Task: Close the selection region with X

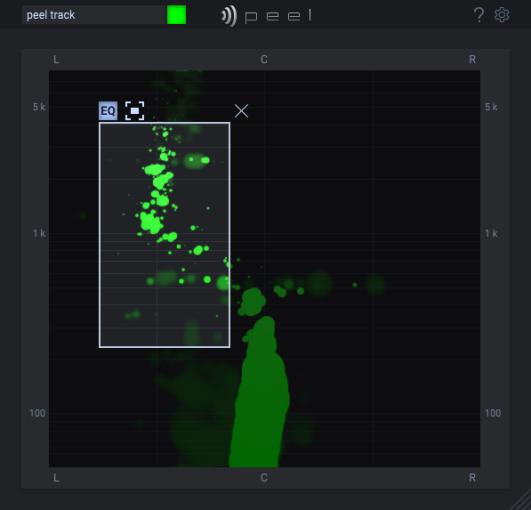Action: (241, 111)
